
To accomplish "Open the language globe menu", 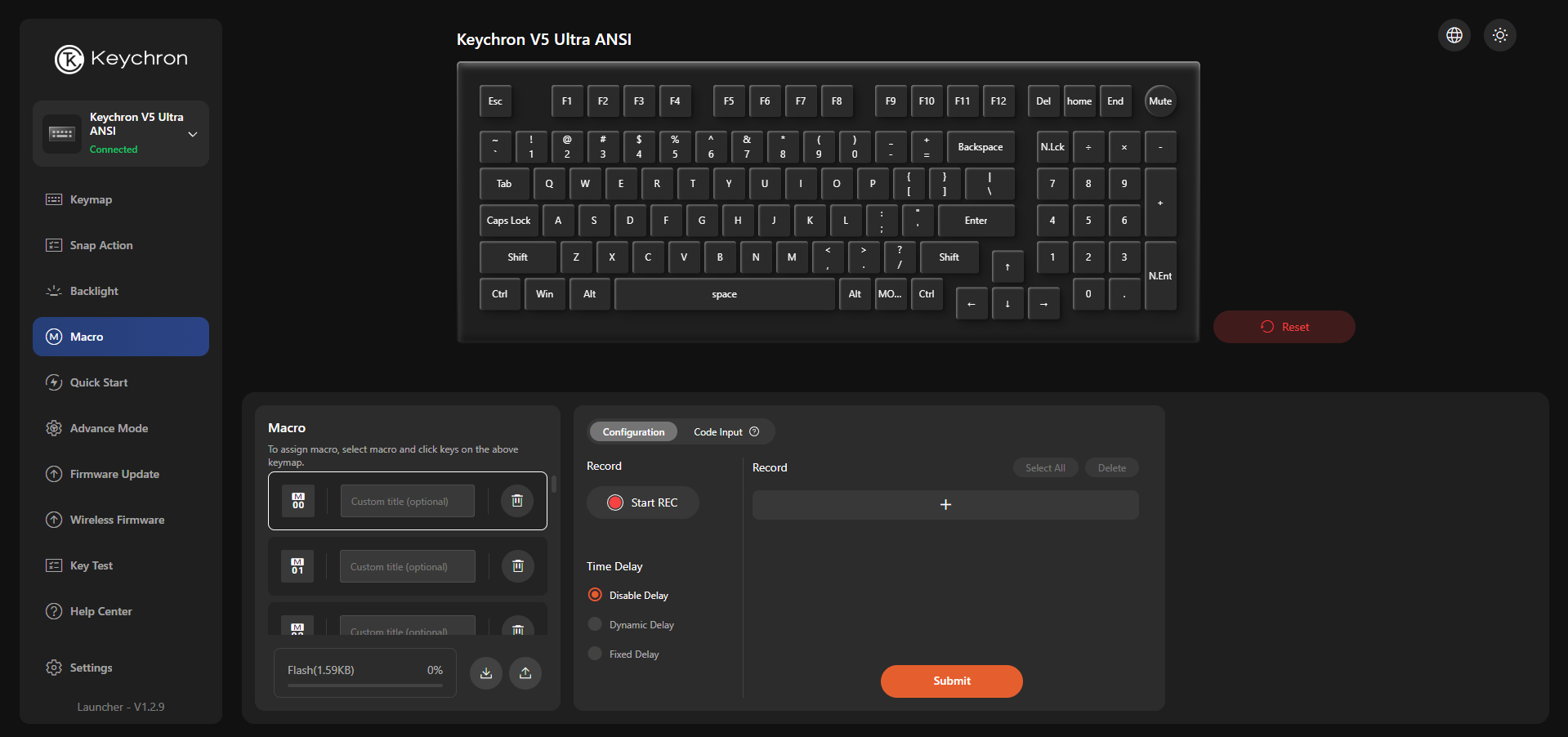I will (1454, 34).
